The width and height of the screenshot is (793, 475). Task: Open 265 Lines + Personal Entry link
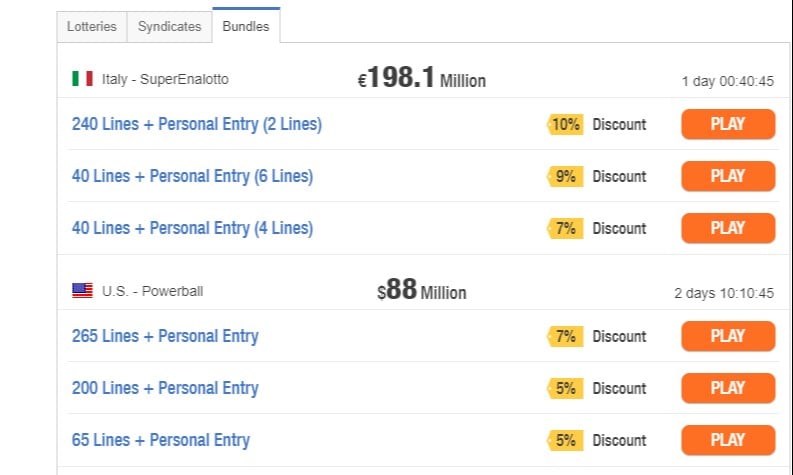tap(165, 336)
